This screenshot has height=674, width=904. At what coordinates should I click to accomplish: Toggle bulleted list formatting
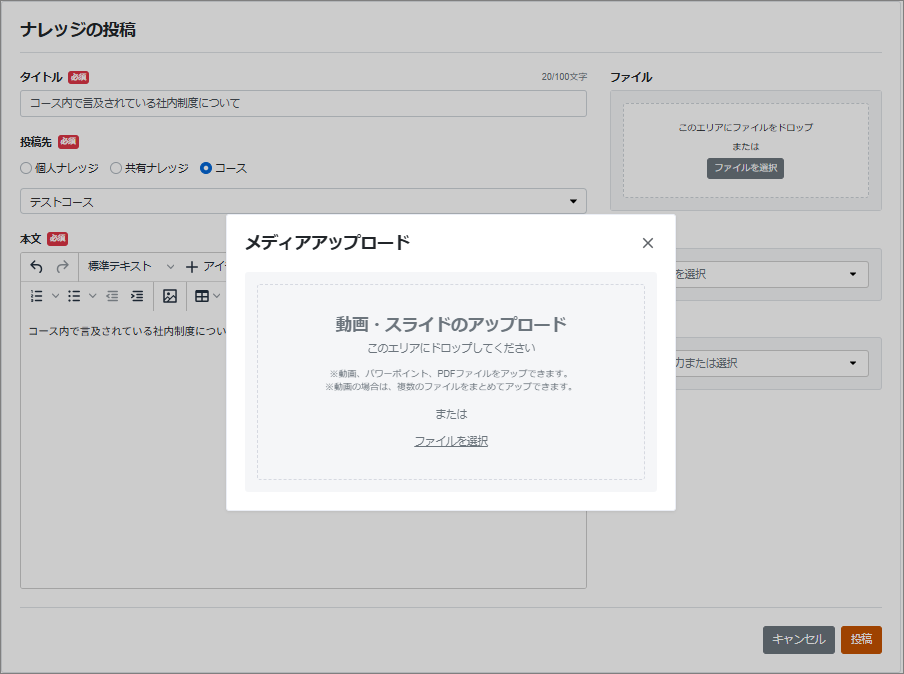(x=74, y=296)
